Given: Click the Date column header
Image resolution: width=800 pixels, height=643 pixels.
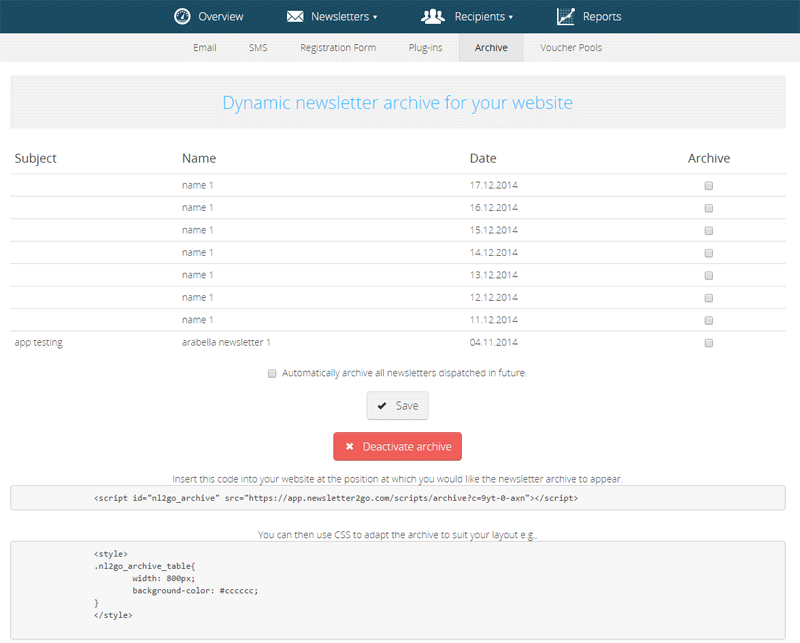Looking at the screenshot, I should 483,158.
